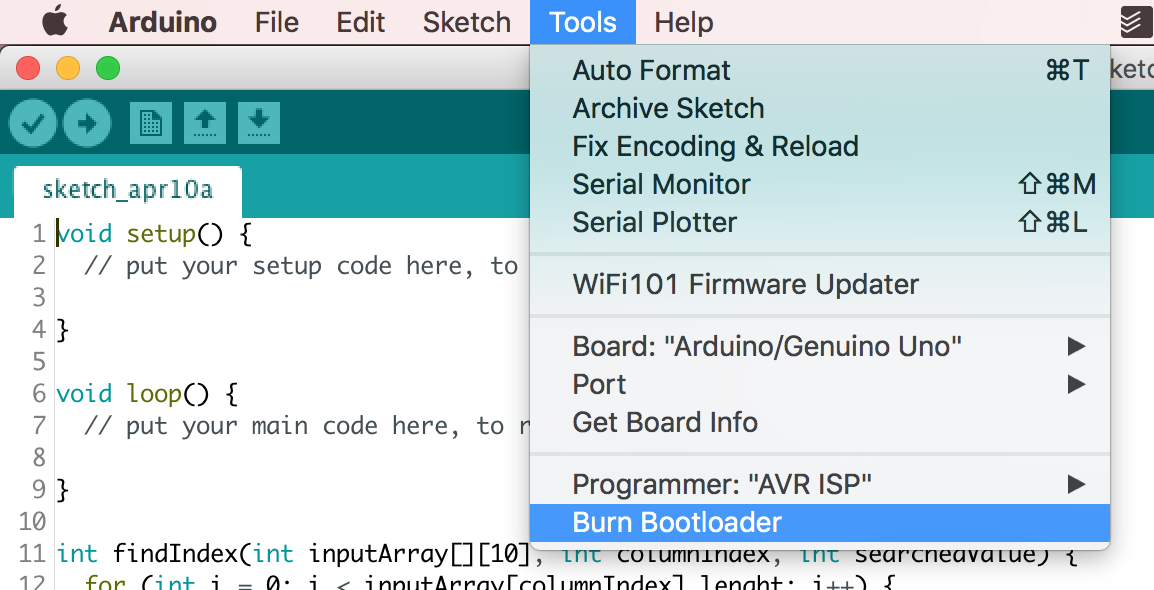Select Get Board Info
The height and width of the screenshot is (590, 1154).
[x=820, y=422]
